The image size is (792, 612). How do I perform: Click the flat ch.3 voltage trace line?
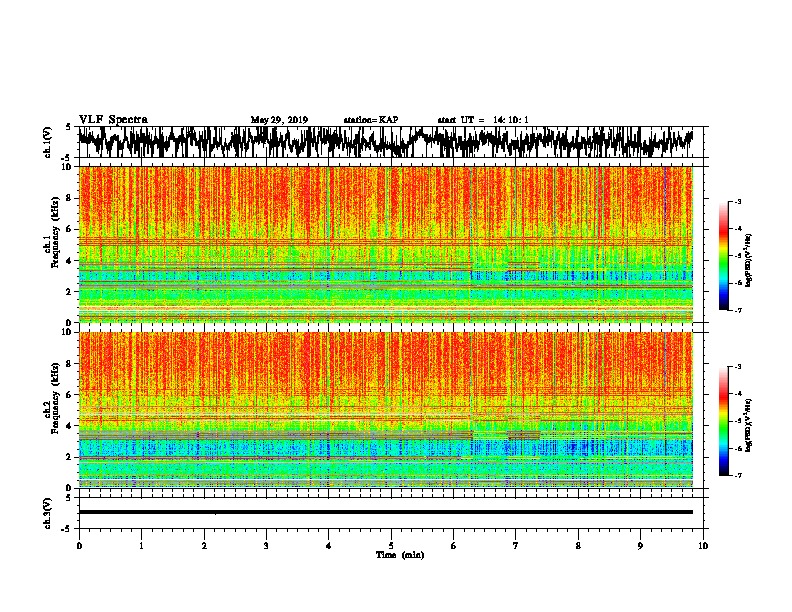386,512
